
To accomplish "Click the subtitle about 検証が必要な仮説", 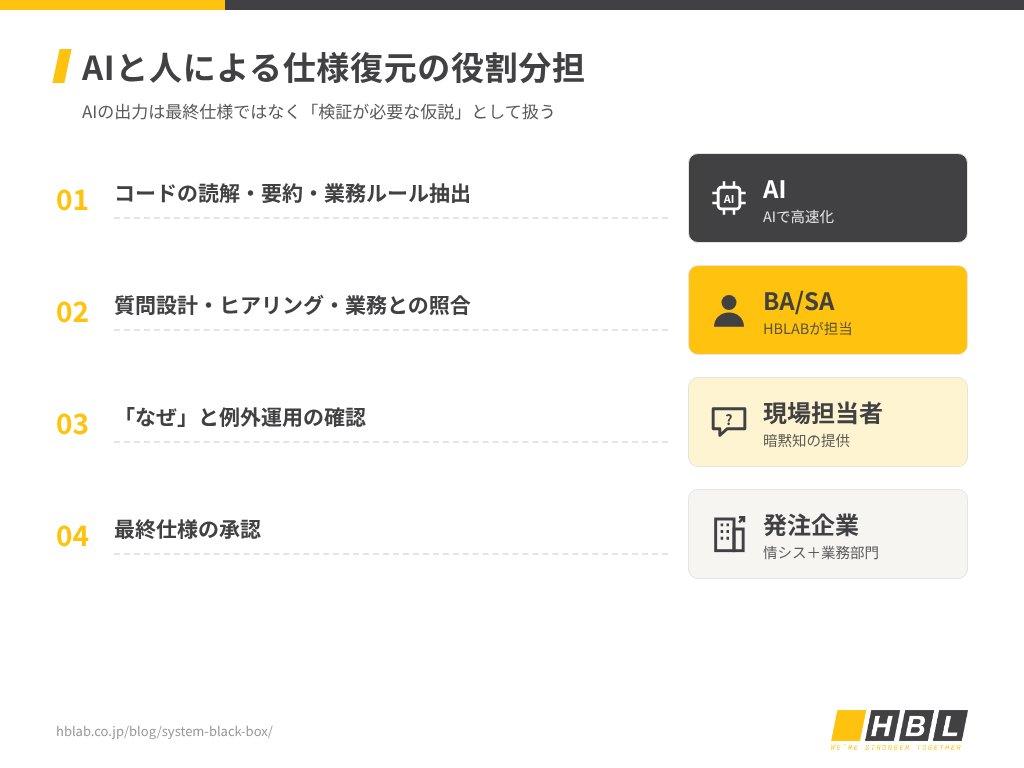I will [318, 112].
